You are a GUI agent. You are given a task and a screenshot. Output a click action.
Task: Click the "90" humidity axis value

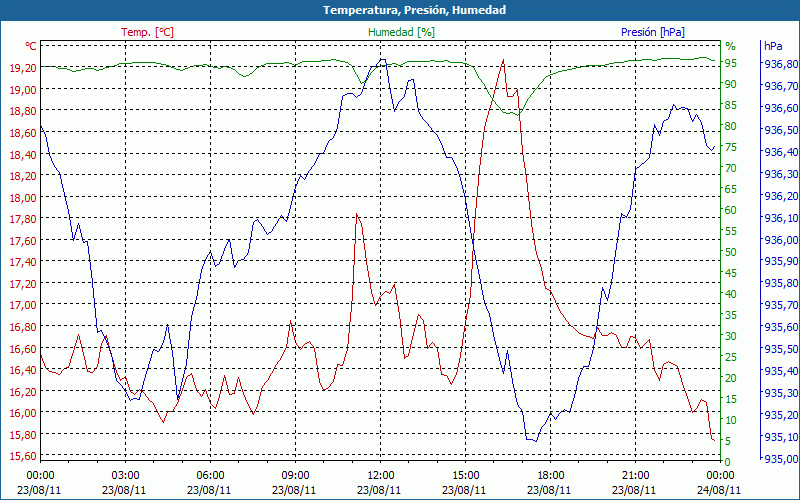731,84
